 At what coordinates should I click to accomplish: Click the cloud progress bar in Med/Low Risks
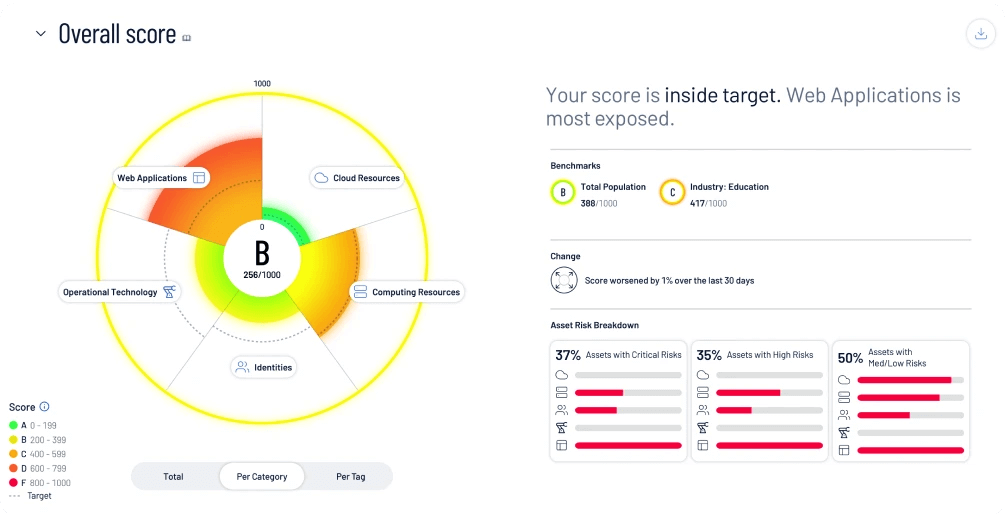[911, 380]
